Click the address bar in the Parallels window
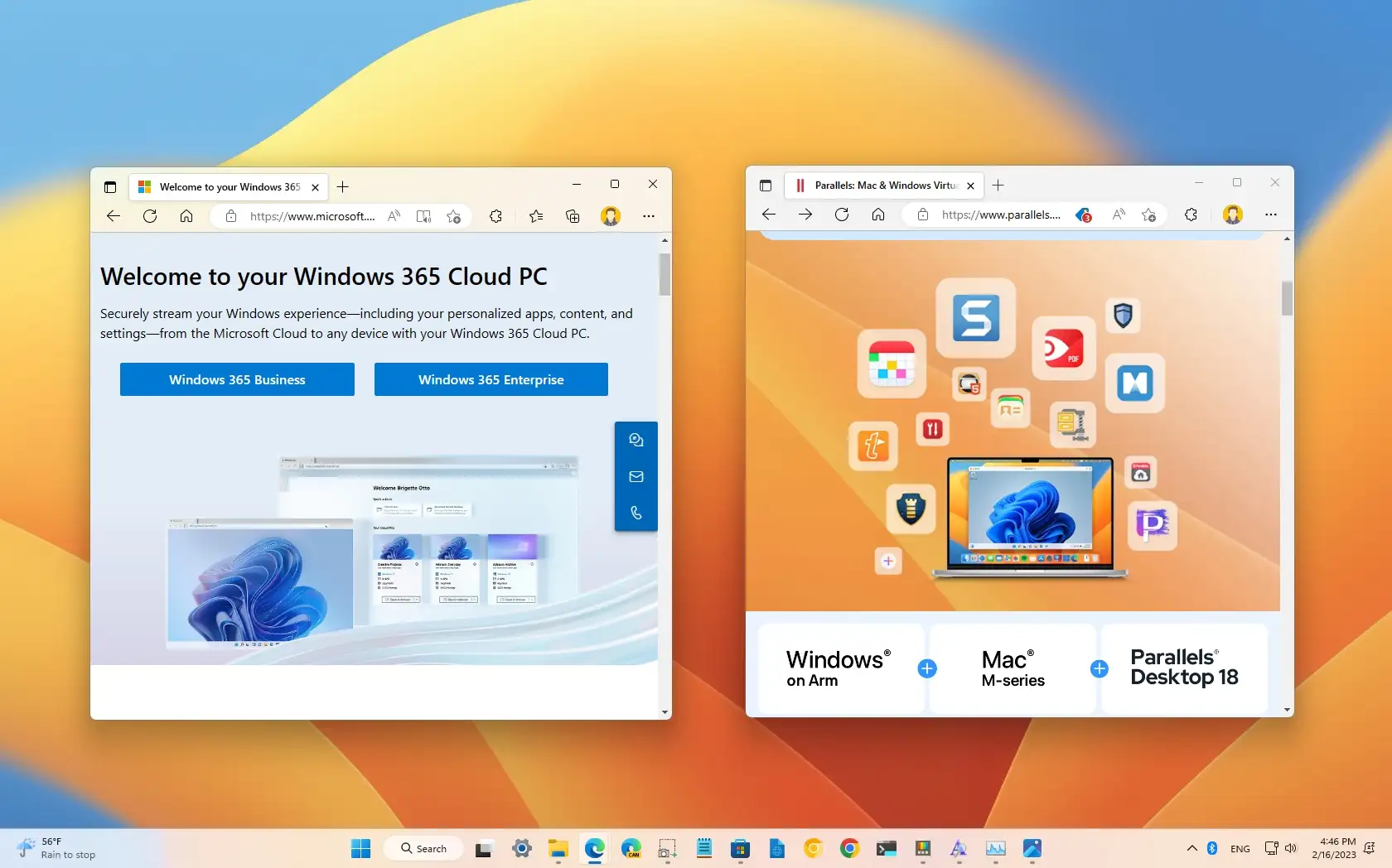 click(1003, 215)
